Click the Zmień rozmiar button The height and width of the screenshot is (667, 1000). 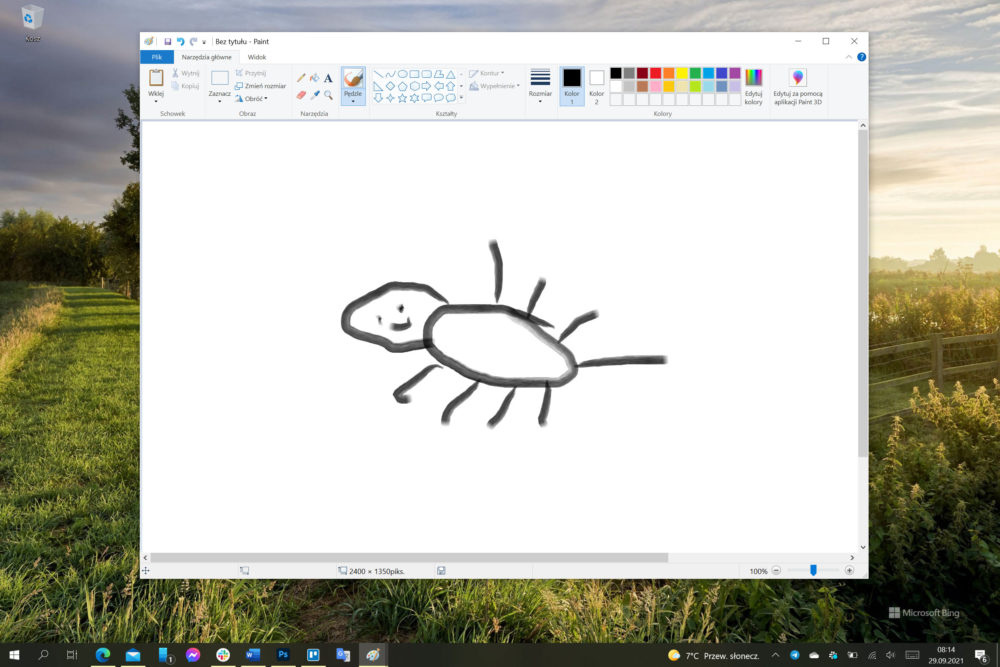[x=260, y=86]
